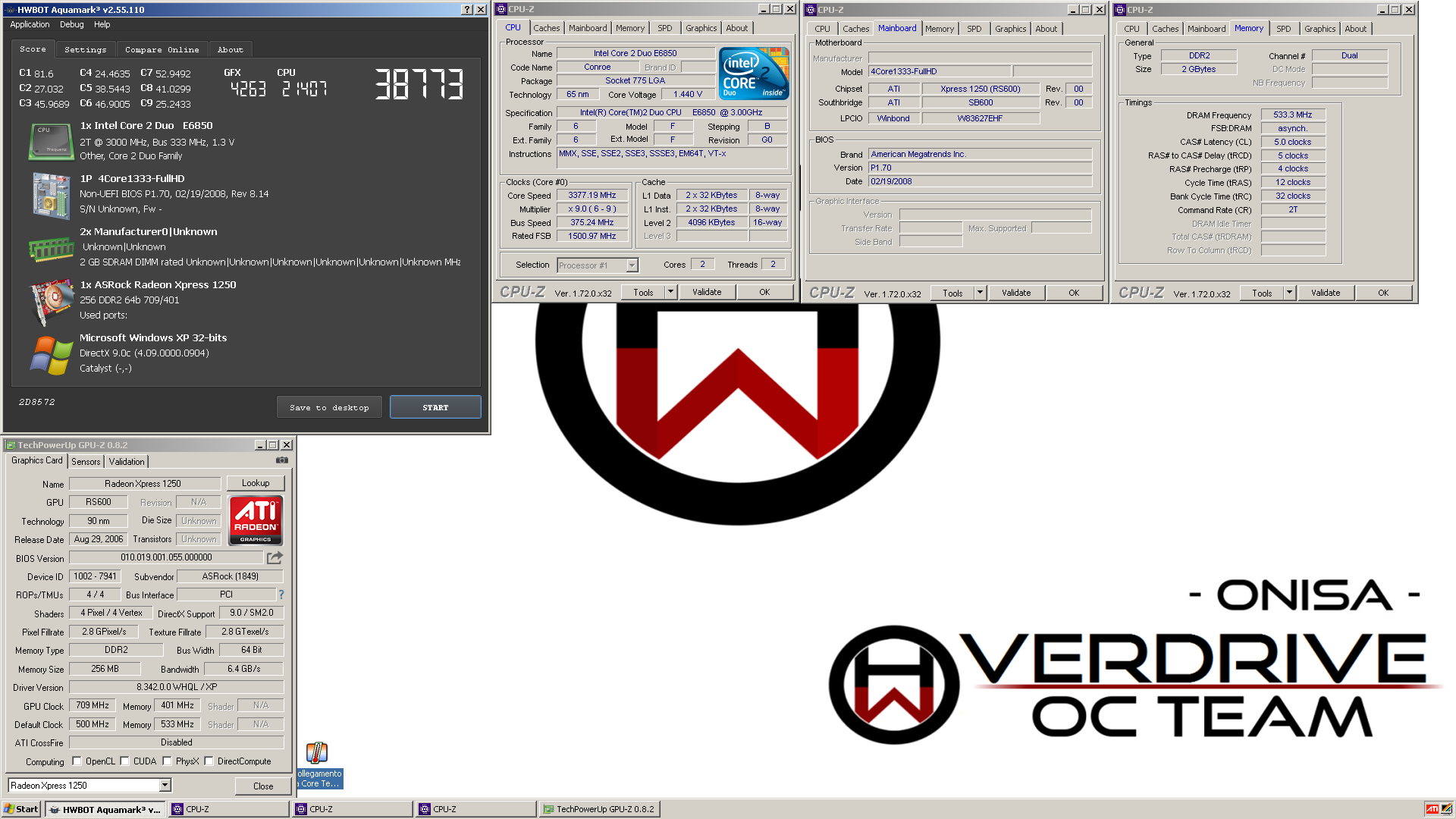Click the ATI Radeon logo in GPU-Z
Screen dimensions: 1456x819
pos(256,520)
